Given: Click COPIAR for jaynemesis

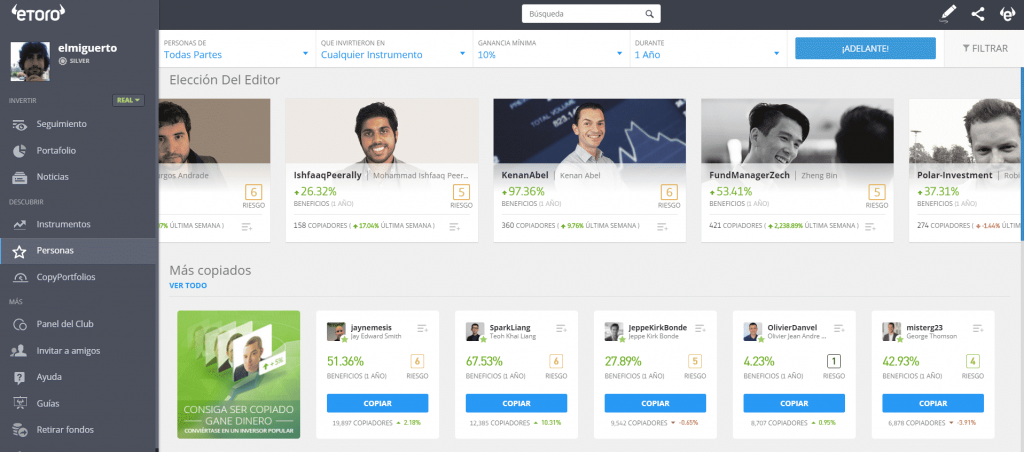Looking at the screenshot, I should (x=377, y=403).
